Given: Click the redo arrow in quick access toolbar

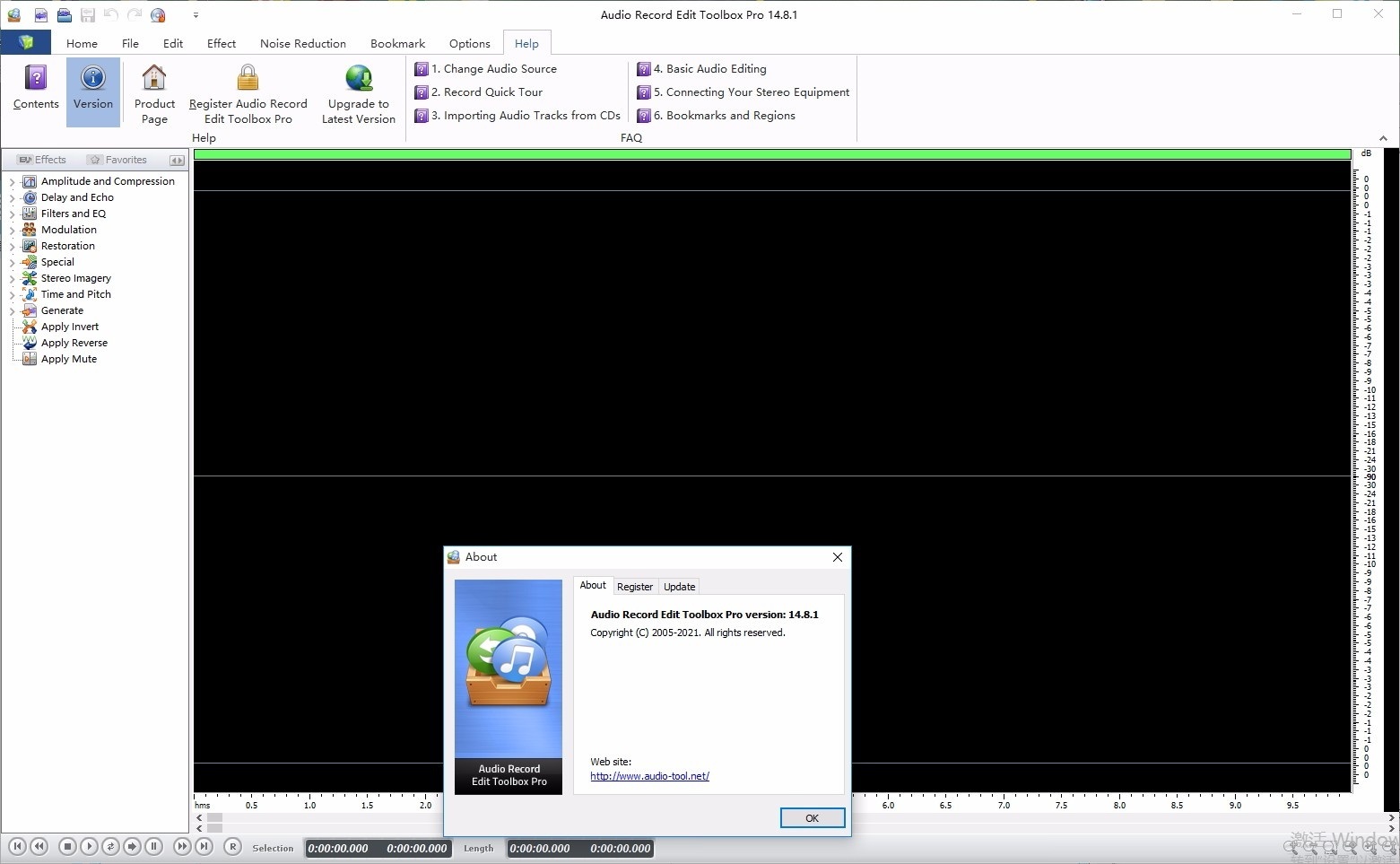Looking at the screenshot, I should (135, 14).
